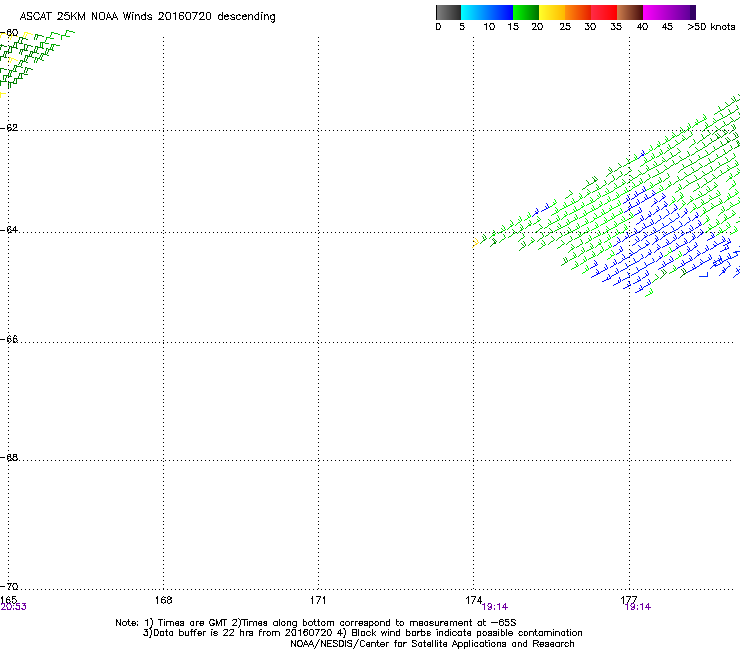Click the longitude label '171'
The image size is (740, 650).
(318, 600)
